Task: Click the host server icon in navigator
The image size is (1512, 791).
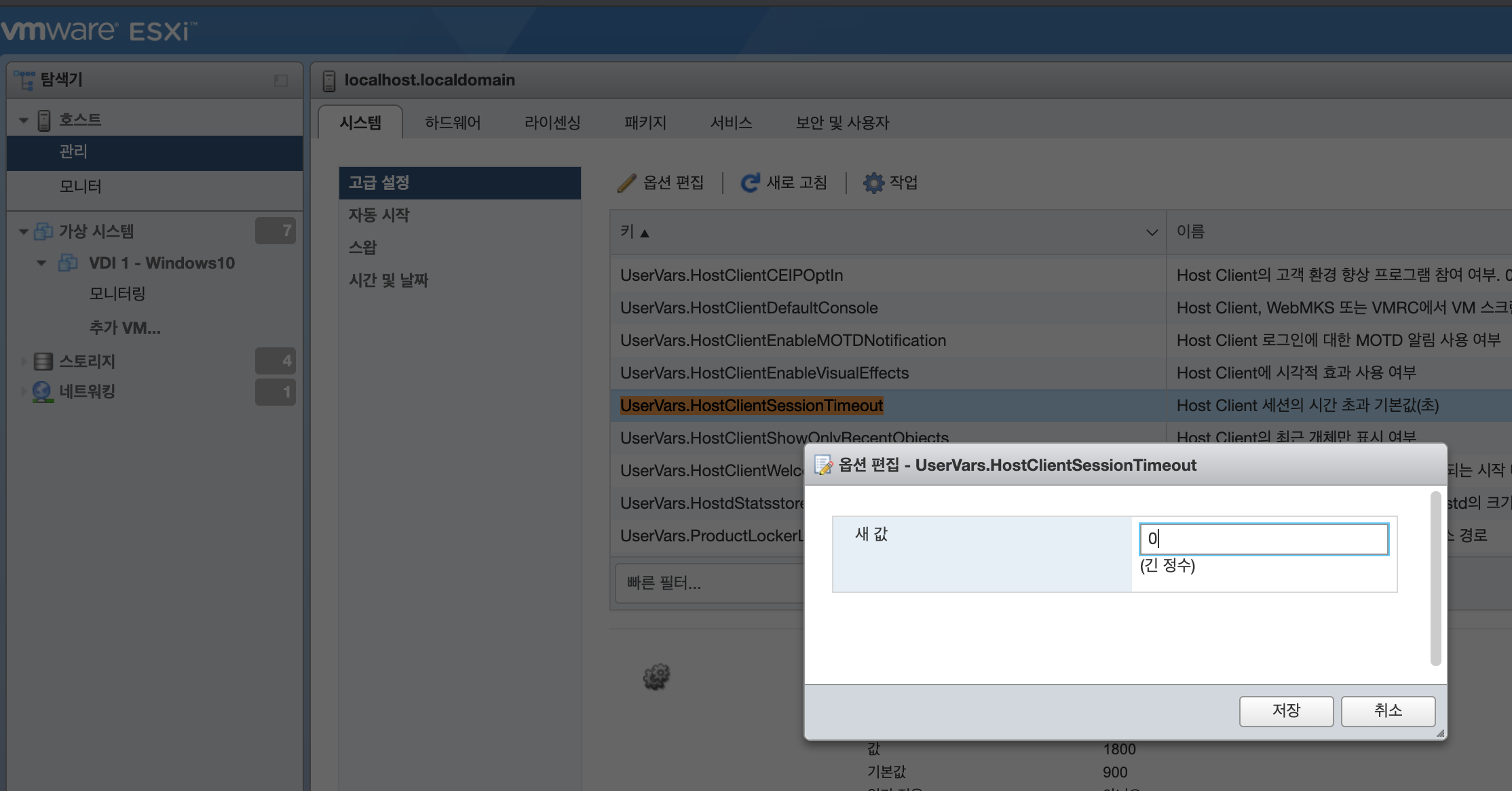Action: (x=44, y=120)
